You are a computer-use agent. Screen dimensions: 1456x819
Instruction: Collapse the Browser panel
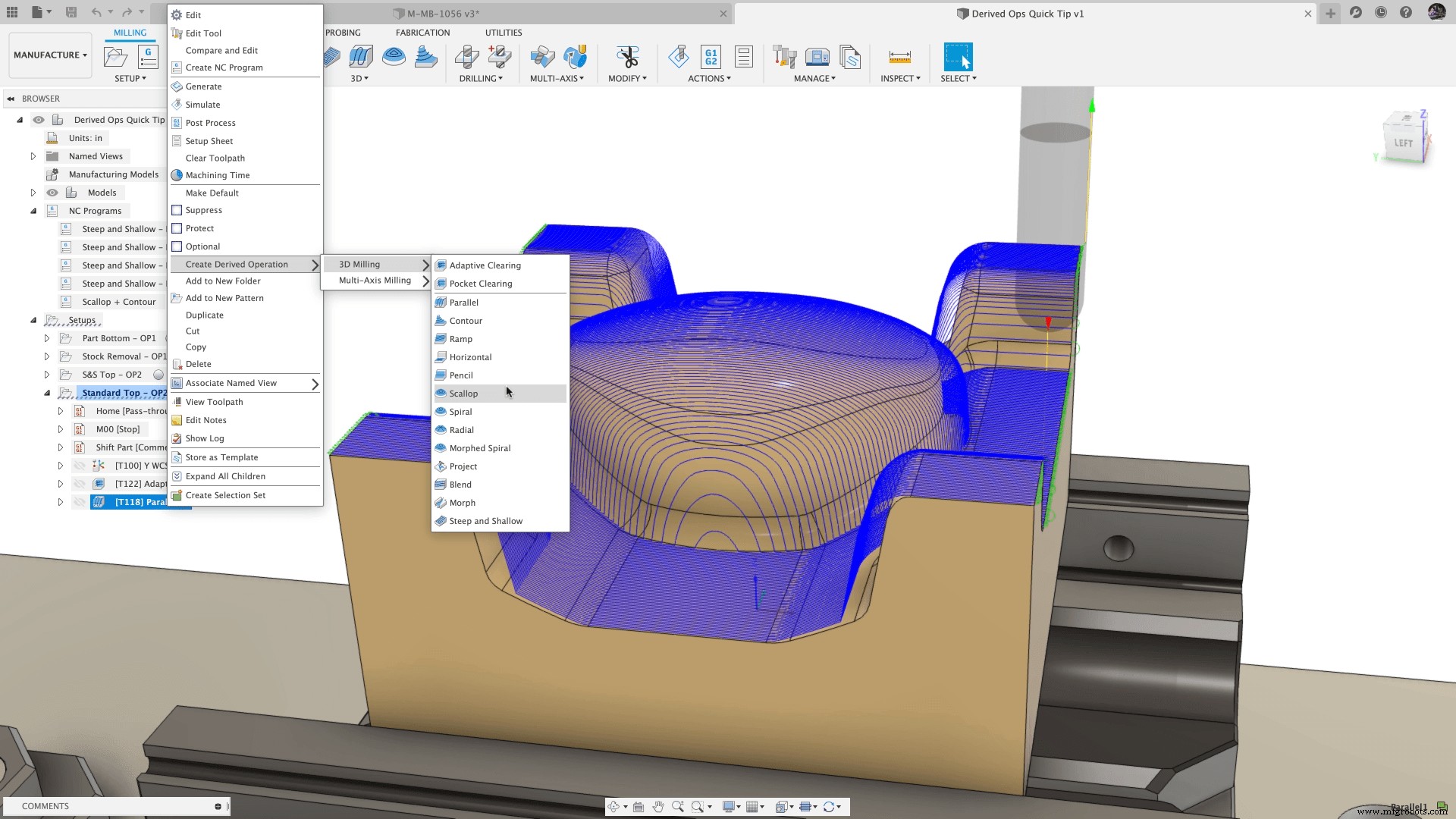tap(11, 99)
